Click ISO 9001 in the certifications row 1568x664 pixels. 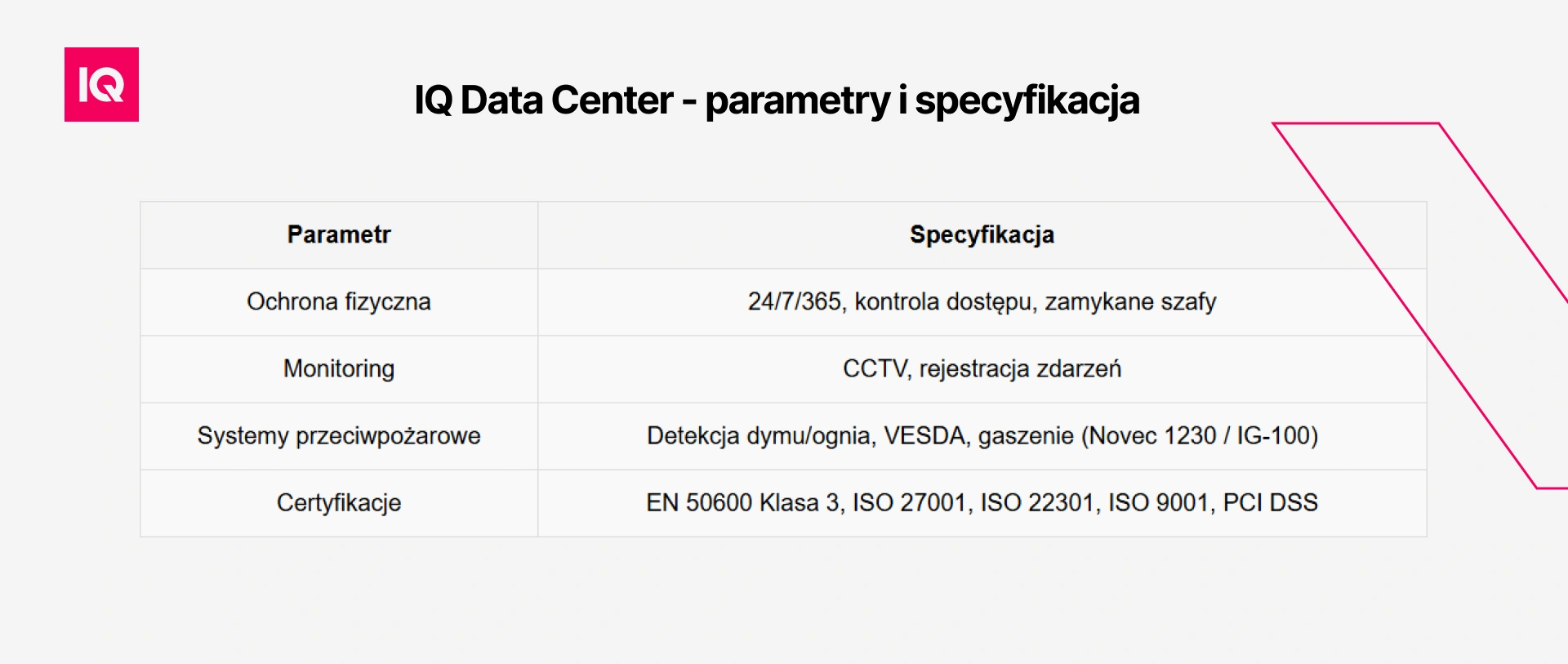1158,503
